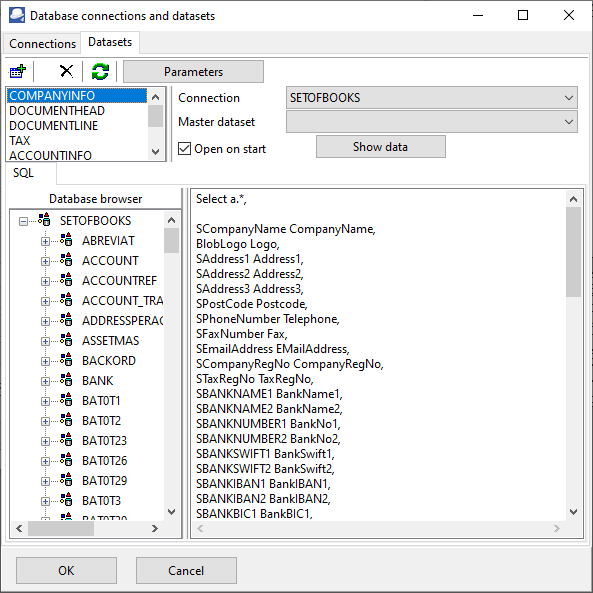This screenshot has width=593, height=593.
Task: Click the SQL line 'SPostCode Postcode,'
Action: click(251, 304)
